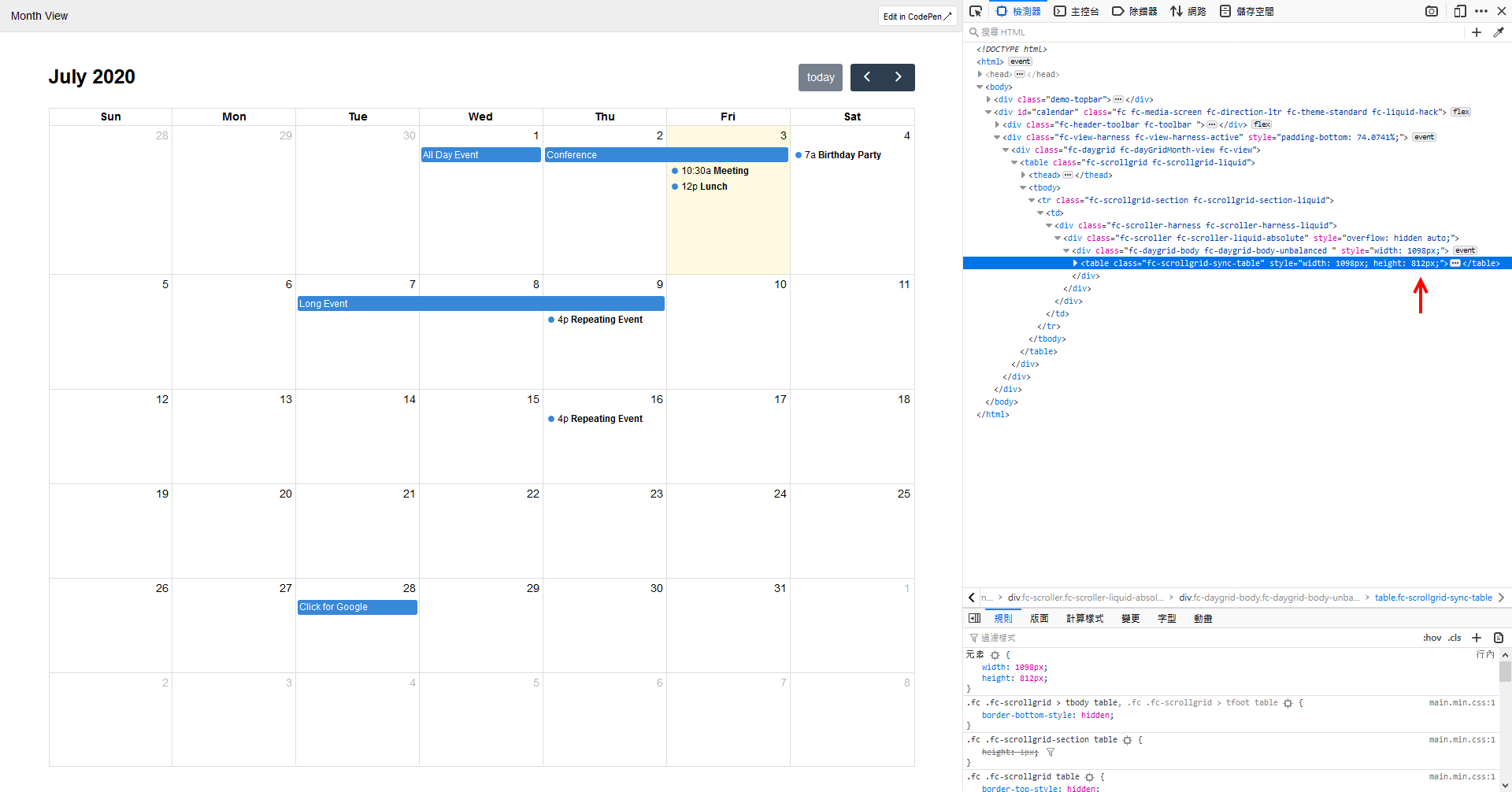This screenshot has width=1512, height=792.
Task: Open the 計算樣式 computed styles tab
Action: [1085, 618]
